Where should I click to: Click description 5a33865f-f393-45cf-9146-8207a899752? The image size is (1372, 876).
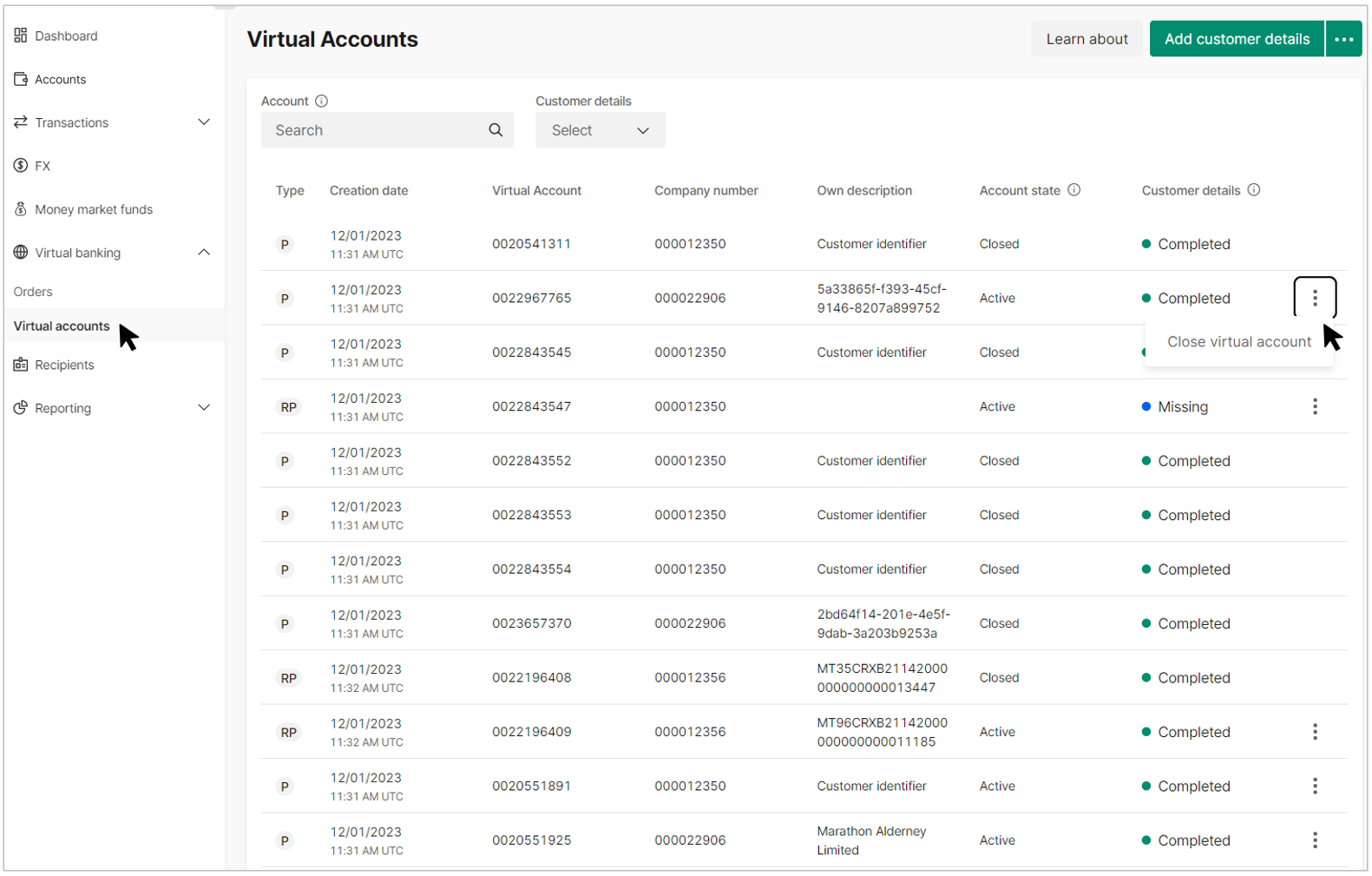click(x=882, y=298)
